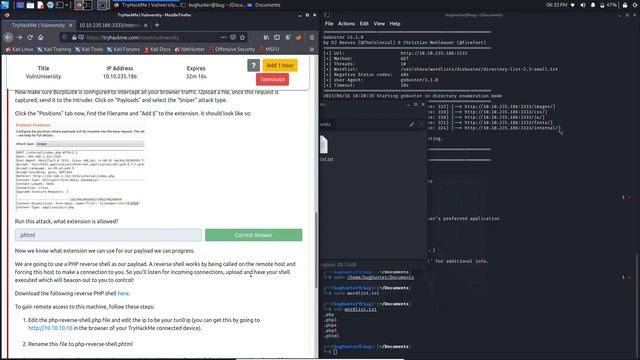Open the notifications bell tray icon
The width and height of the screenshot is (640, 360).
pyautogui.click(x=593, y=5)
